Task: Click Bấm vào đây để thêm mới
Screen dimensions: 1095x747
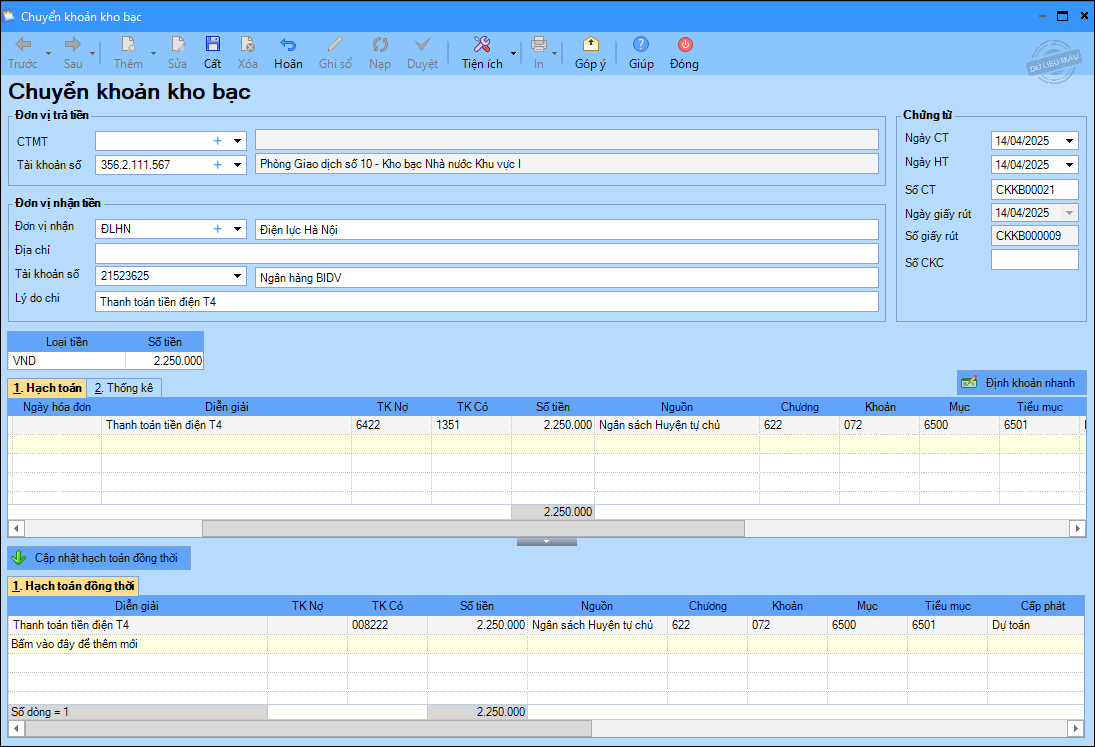Action: pyautogui.click(x=75, y=644)
